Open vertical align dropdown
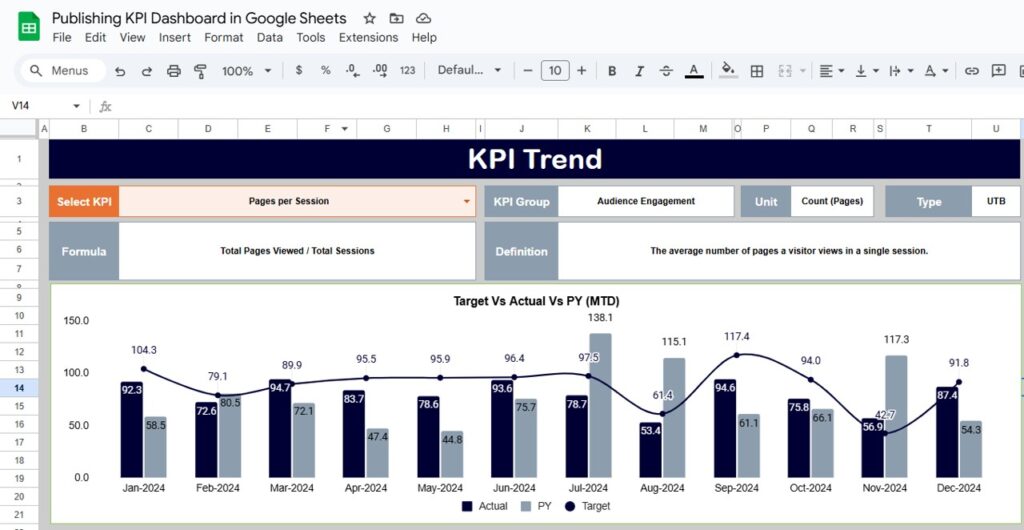The width and height of the screenshot is (1024, 530). pos(867,70)
